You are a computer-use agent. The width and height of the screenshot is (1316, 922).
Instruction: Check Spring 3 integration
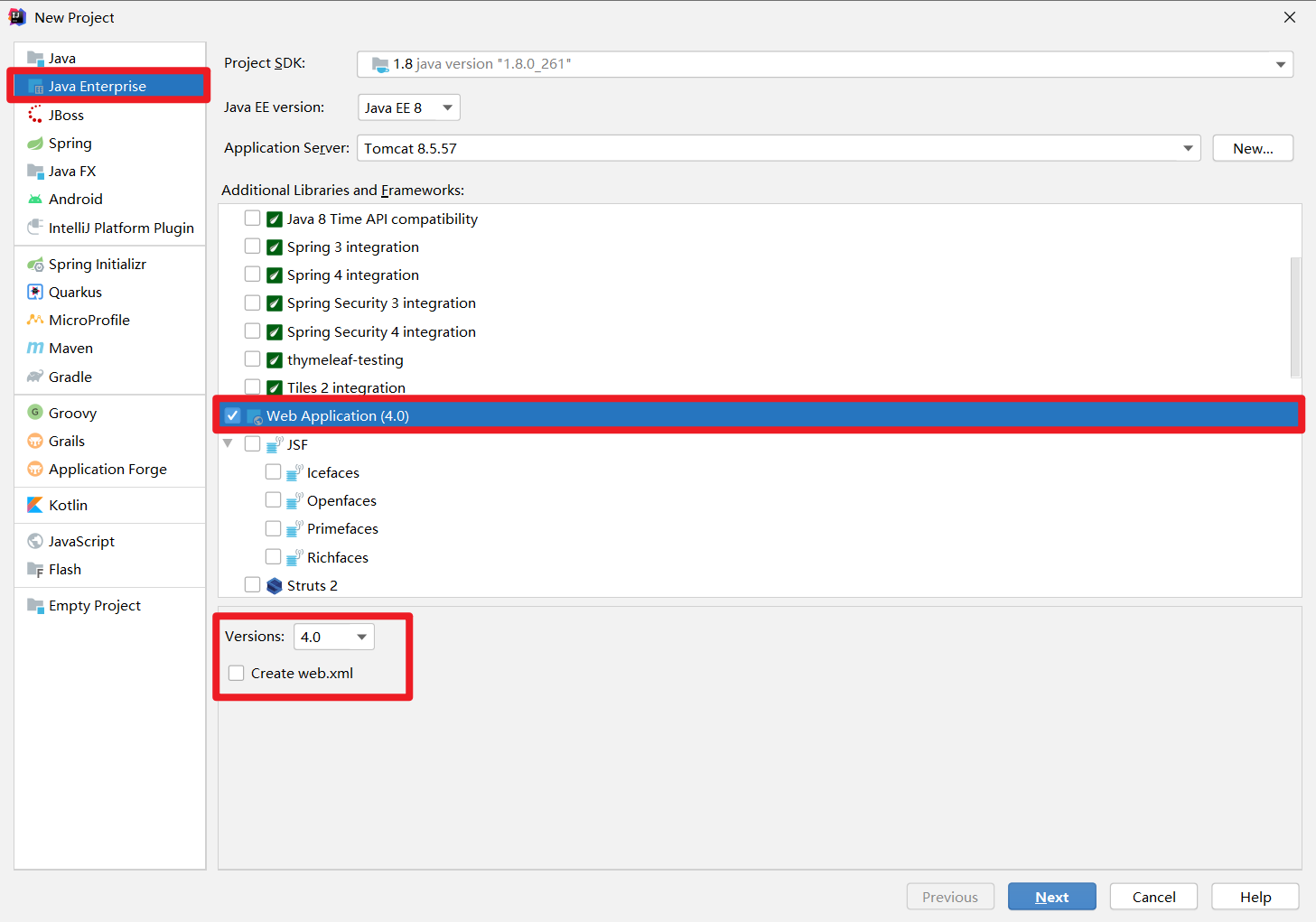253,247
